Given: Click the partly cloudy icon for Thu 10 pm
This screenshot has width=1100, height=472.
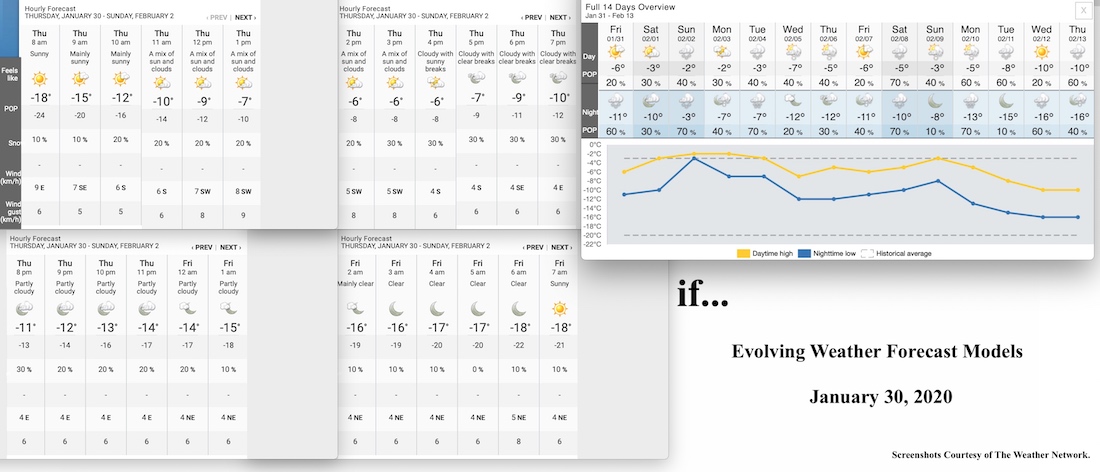Looking at the screenshot, I should [106, 307].
